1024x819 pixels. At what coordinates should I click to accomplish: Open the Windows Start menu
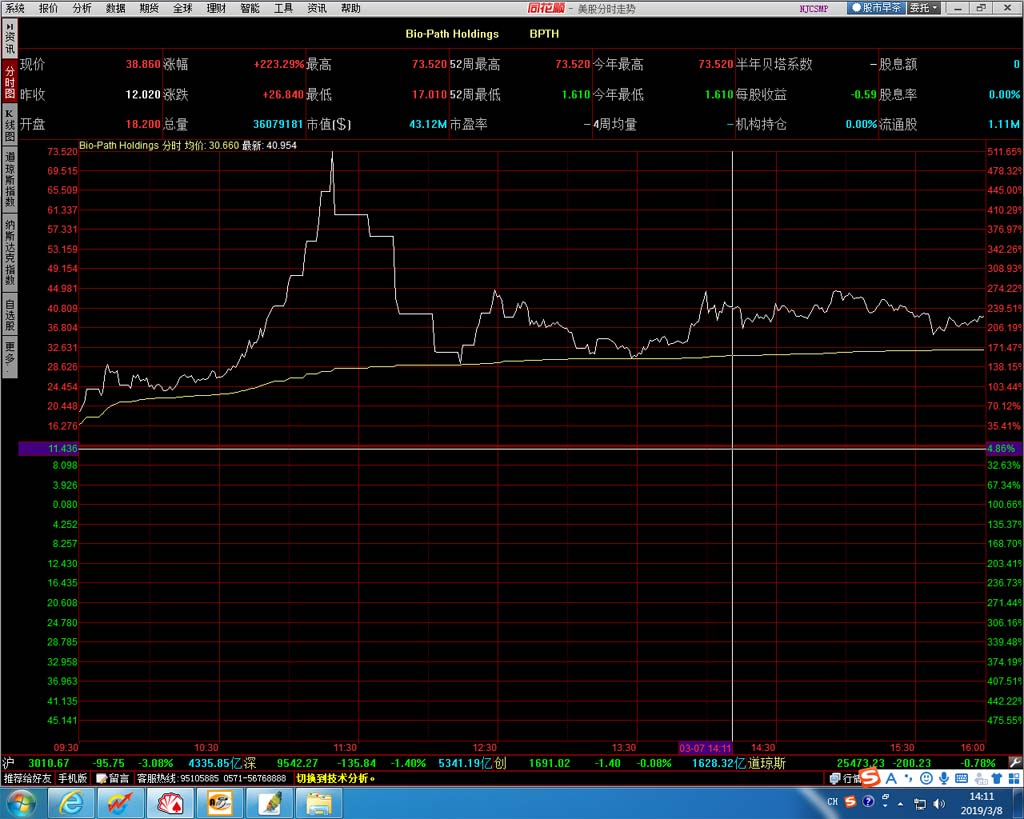pyautogui.click(x=22, y=803)
